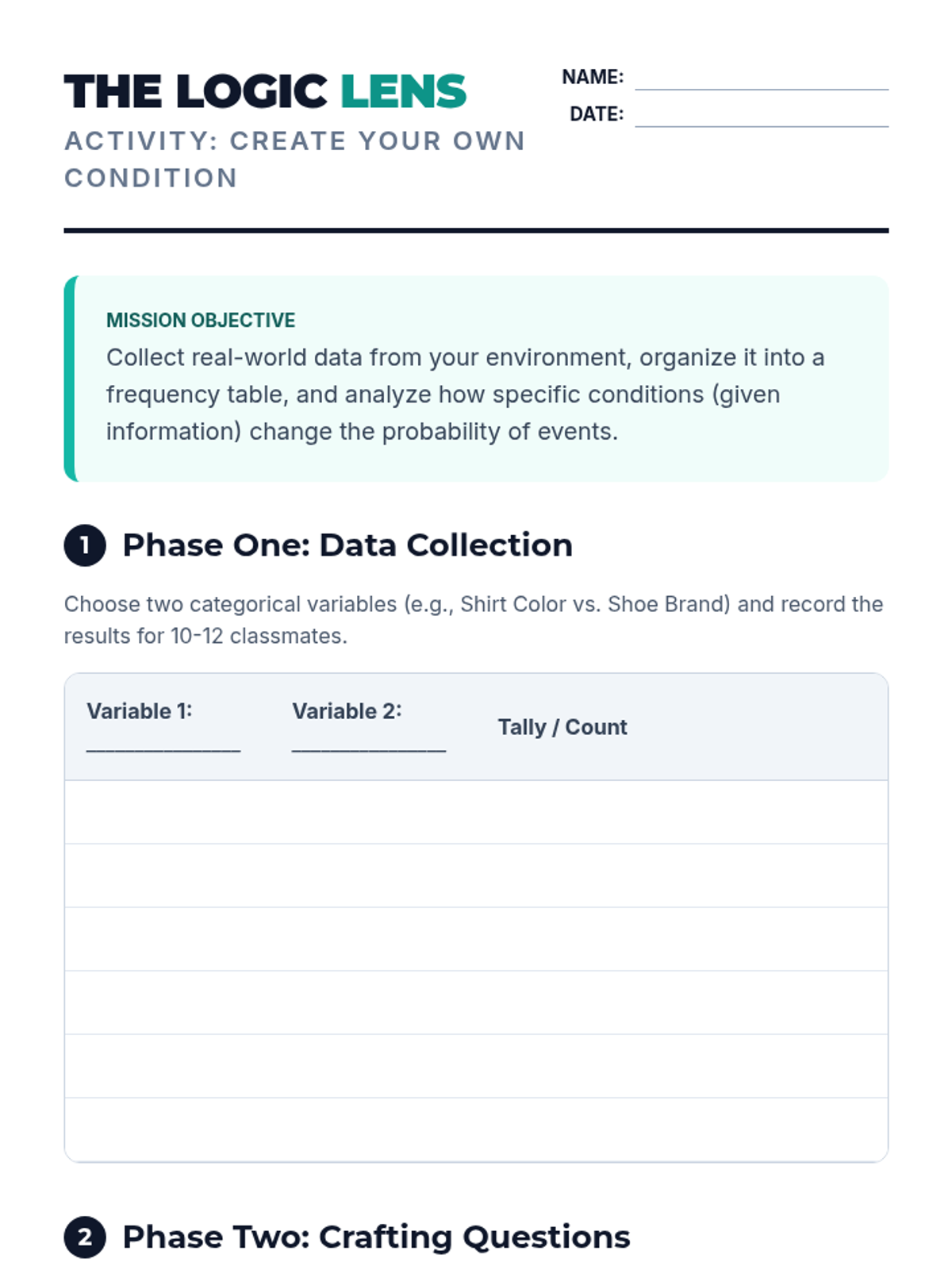Click the last empty row of the table
The width and height of the screenshot is (952, 1270).
click(476, 1130)
